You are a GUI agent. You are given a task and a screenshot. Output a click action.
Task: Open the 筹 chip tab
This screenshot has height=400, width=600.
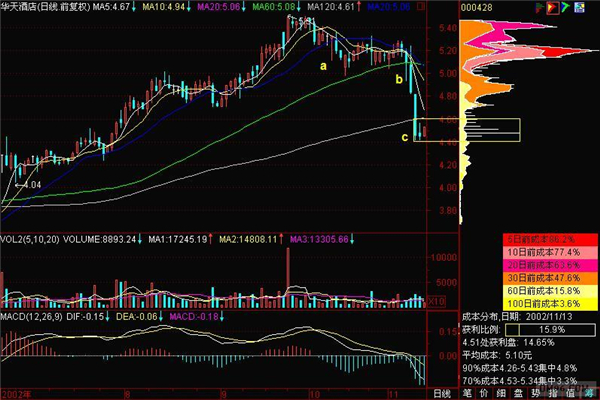coord(589,393)
